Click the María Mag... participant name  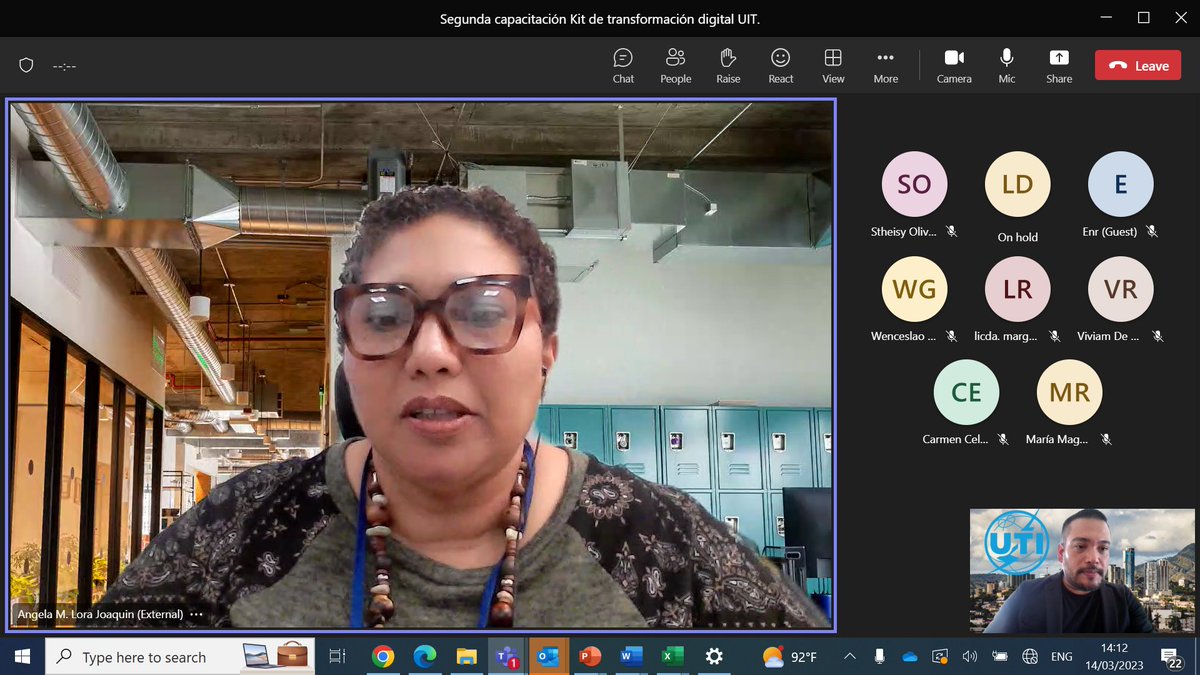[x=1058, y=439]
